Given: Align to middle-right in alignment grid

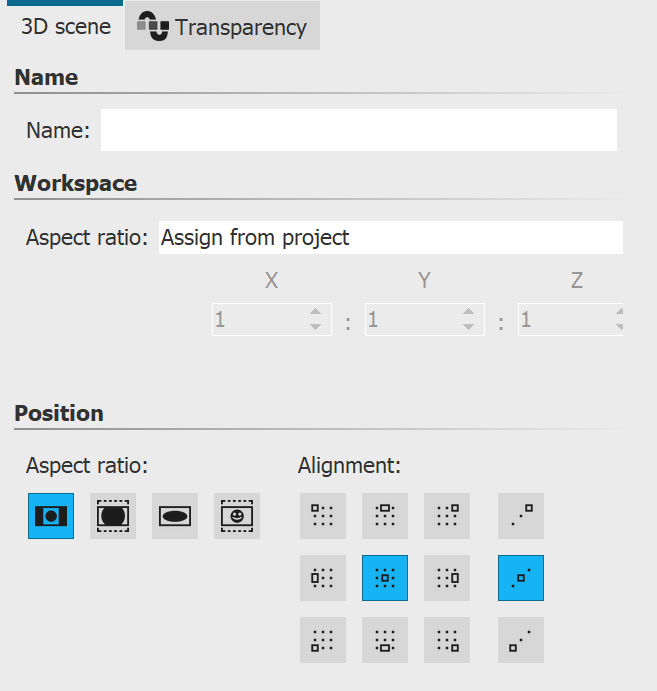Looking at the screenshot, I should point(447,578).
